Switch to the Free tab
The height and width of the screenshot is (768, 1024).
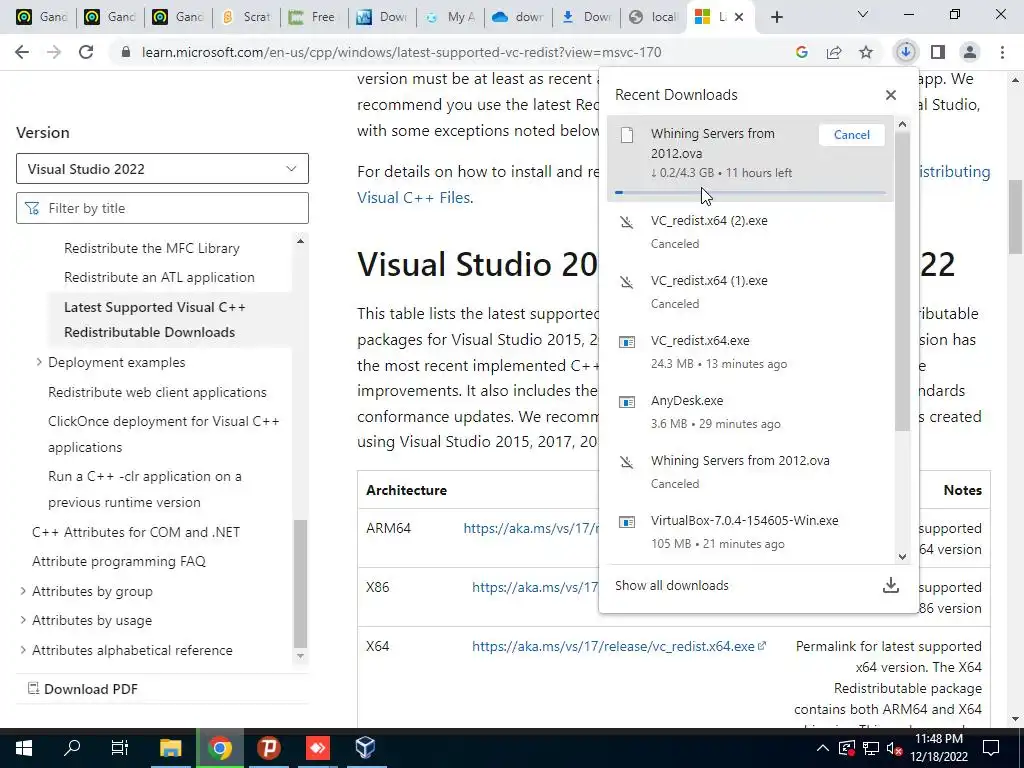tap(313, 17)
